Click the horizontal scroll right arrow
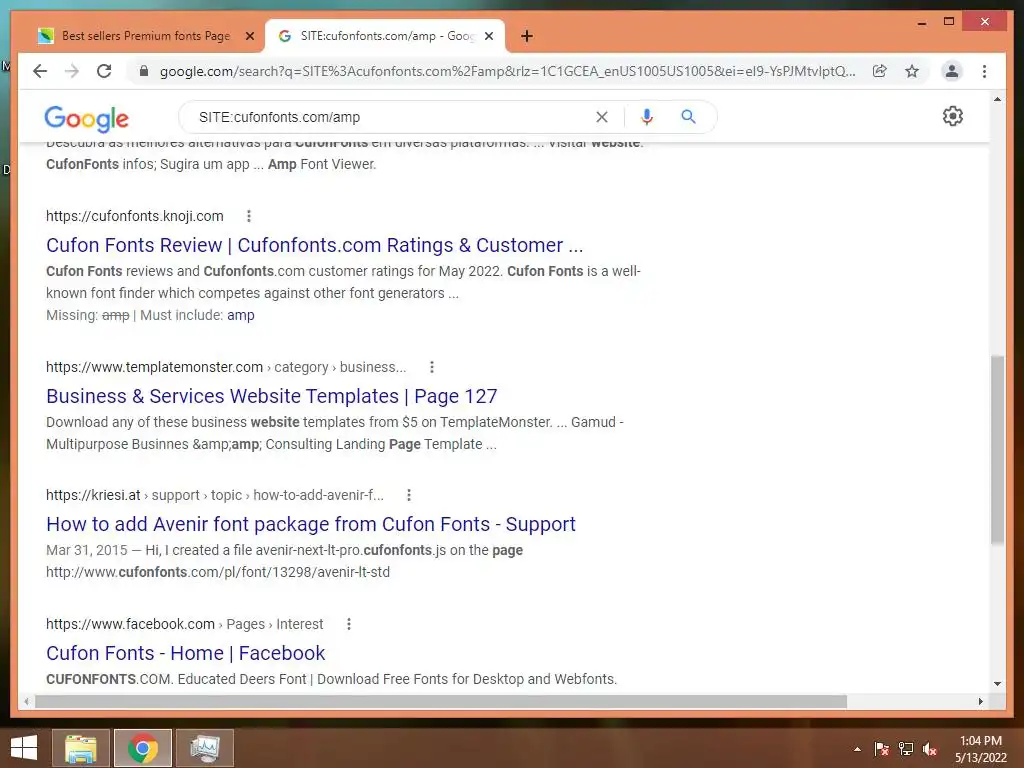Image resolution: width=1024 pixels, height=768 pixels. pyautogui.click(x=980, y=701)
